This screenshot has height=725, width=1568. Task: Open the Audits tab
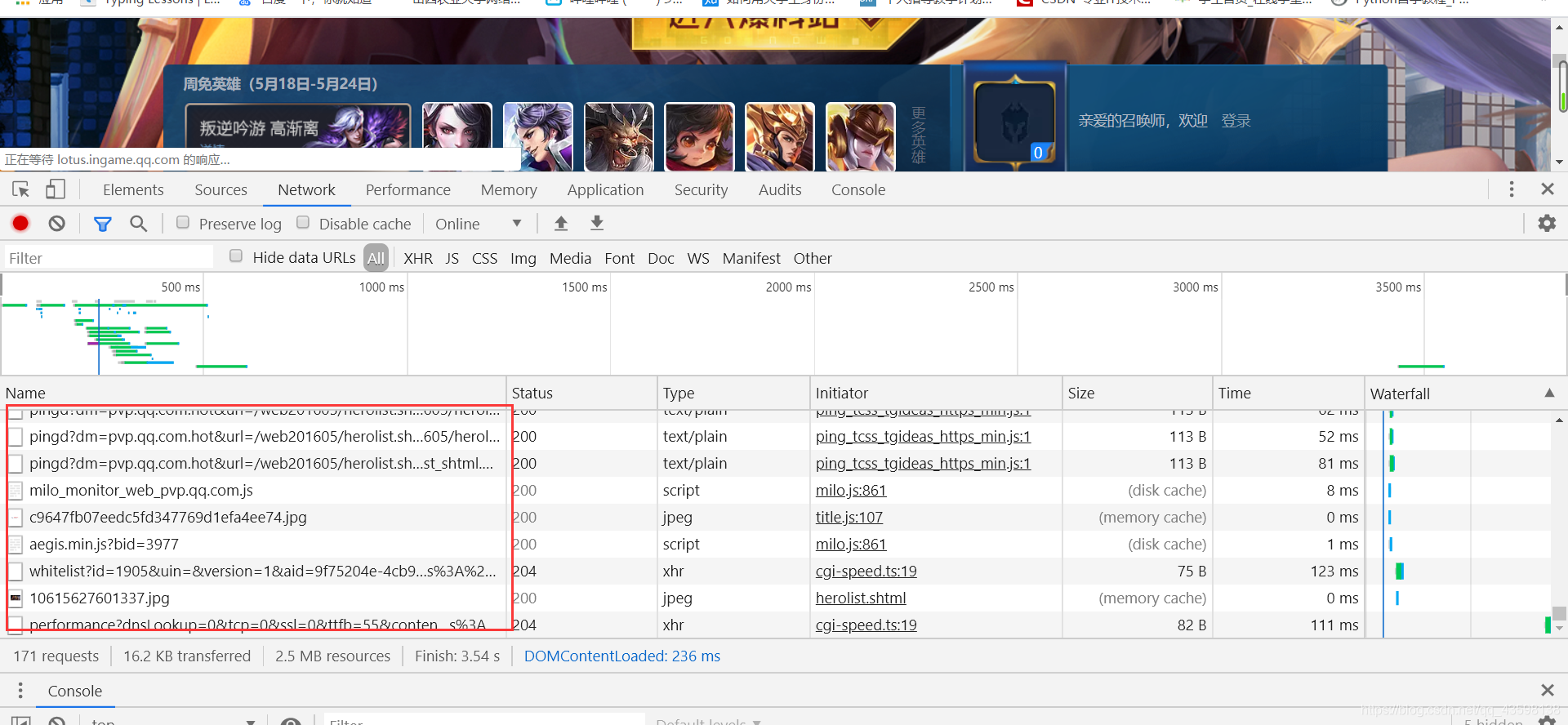pyautogui.click(x=780, y=189)
